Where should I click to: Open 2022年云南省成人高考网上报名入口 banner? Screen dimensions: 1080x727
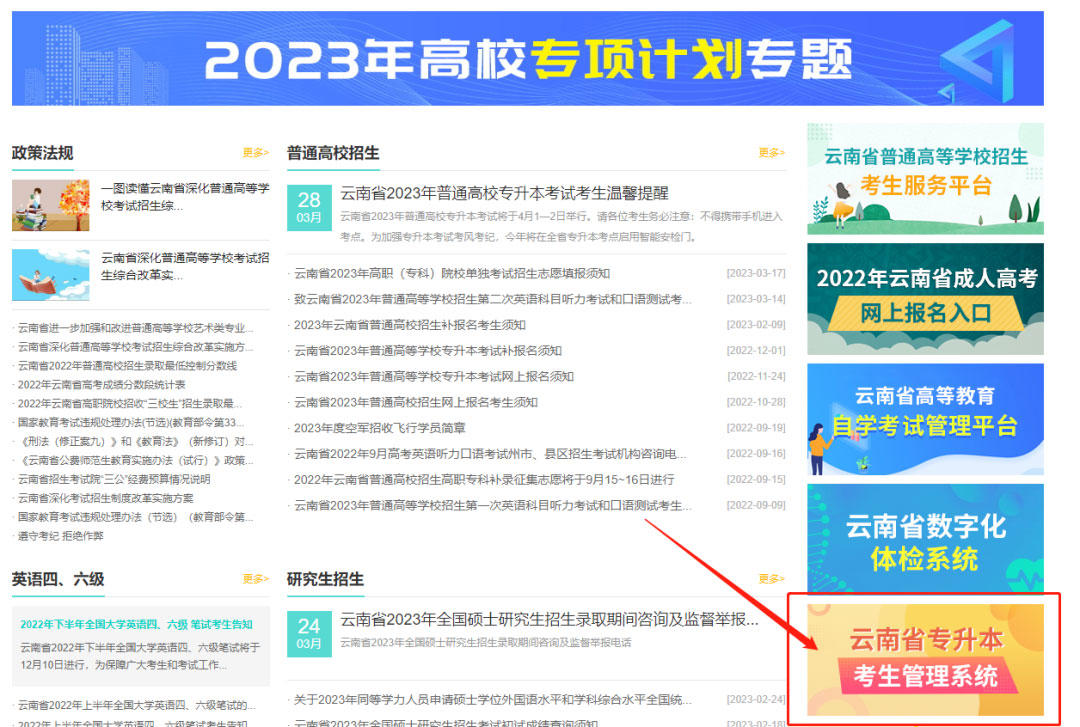tap(925, 298)
